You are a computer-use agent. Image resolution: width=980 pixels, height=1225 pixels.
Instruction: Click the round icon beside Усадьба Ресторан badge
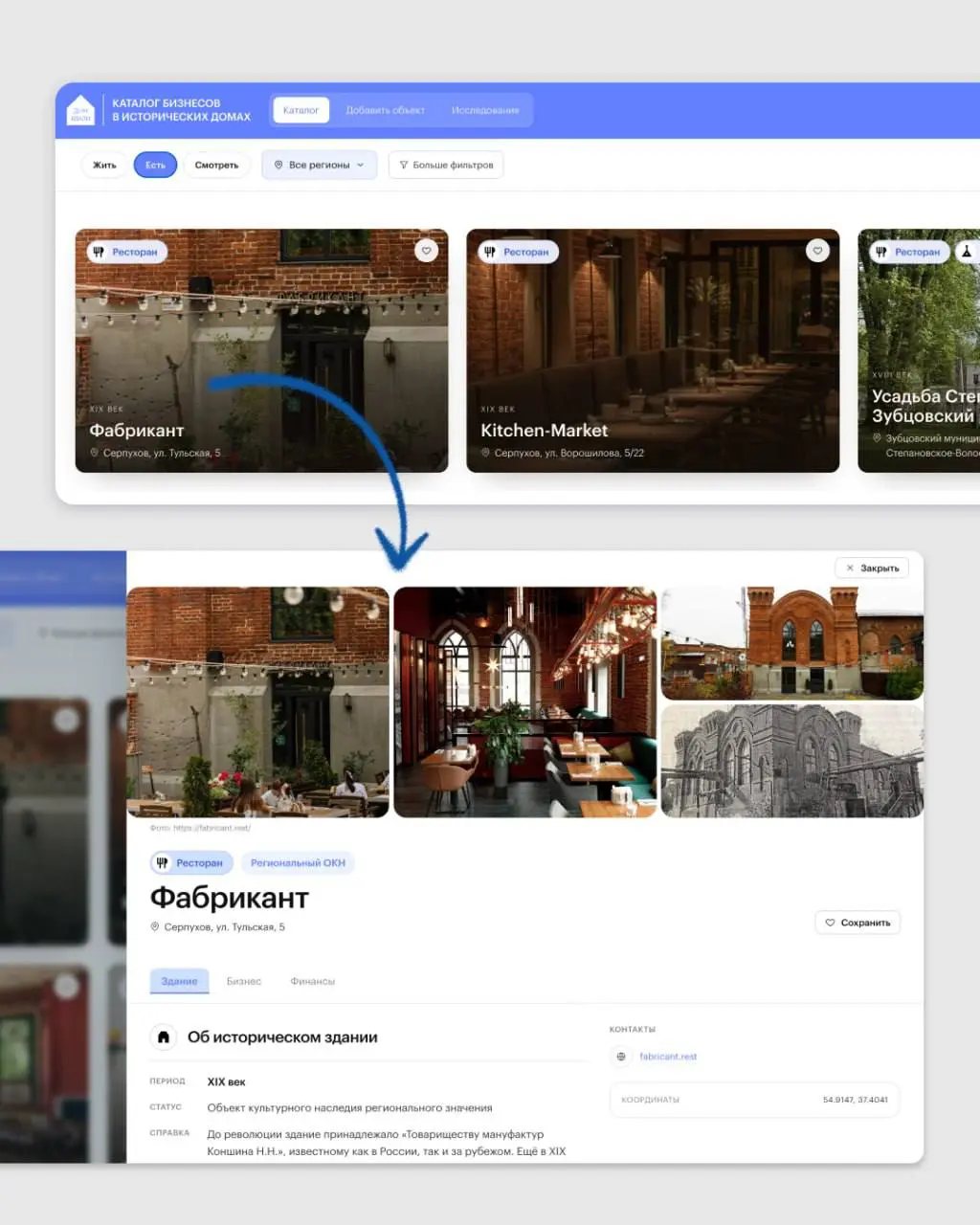pyautogui.click(x=967, y=252)
